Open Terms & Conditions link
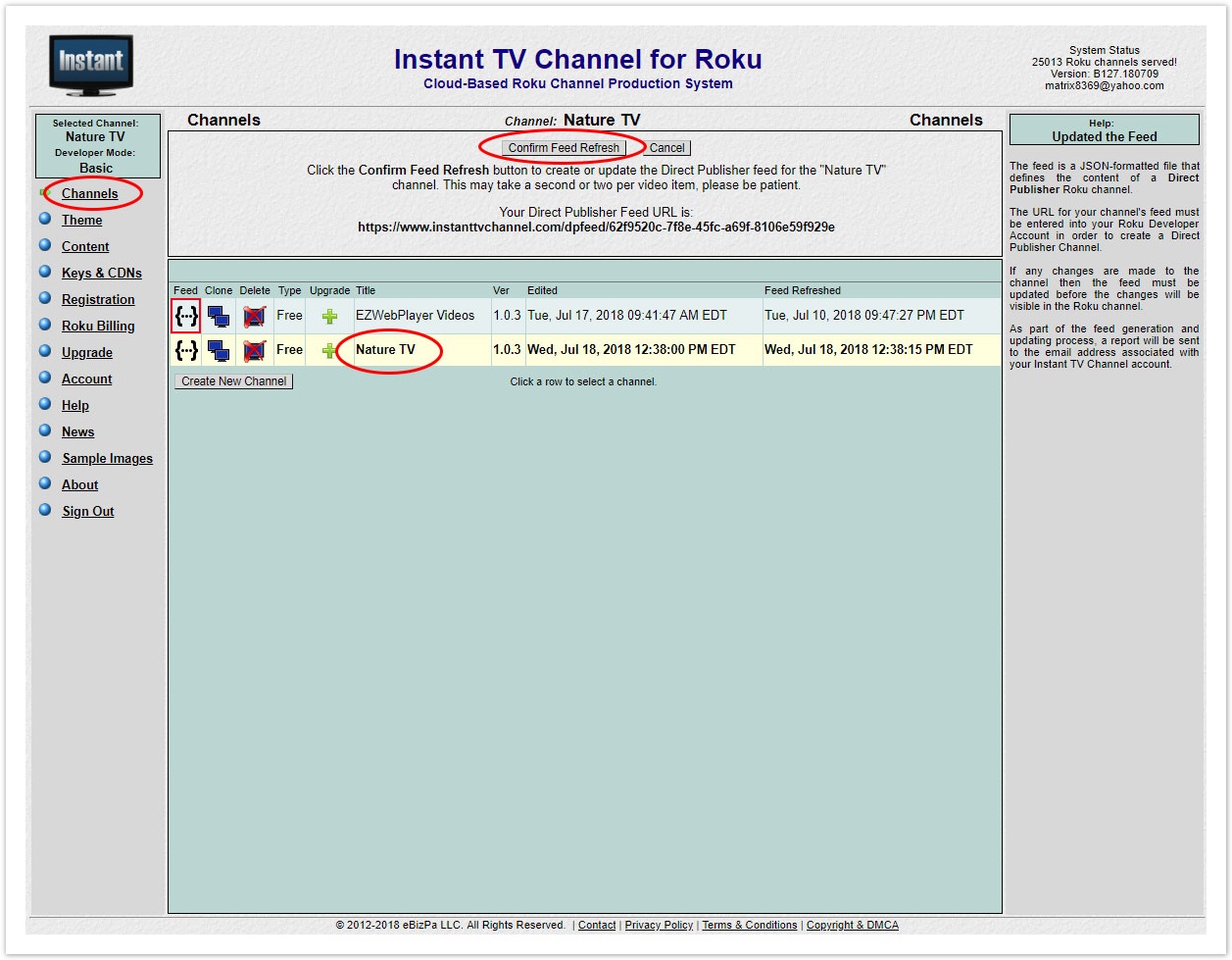Screen dimensions: 1232x960 click(750, 925)
